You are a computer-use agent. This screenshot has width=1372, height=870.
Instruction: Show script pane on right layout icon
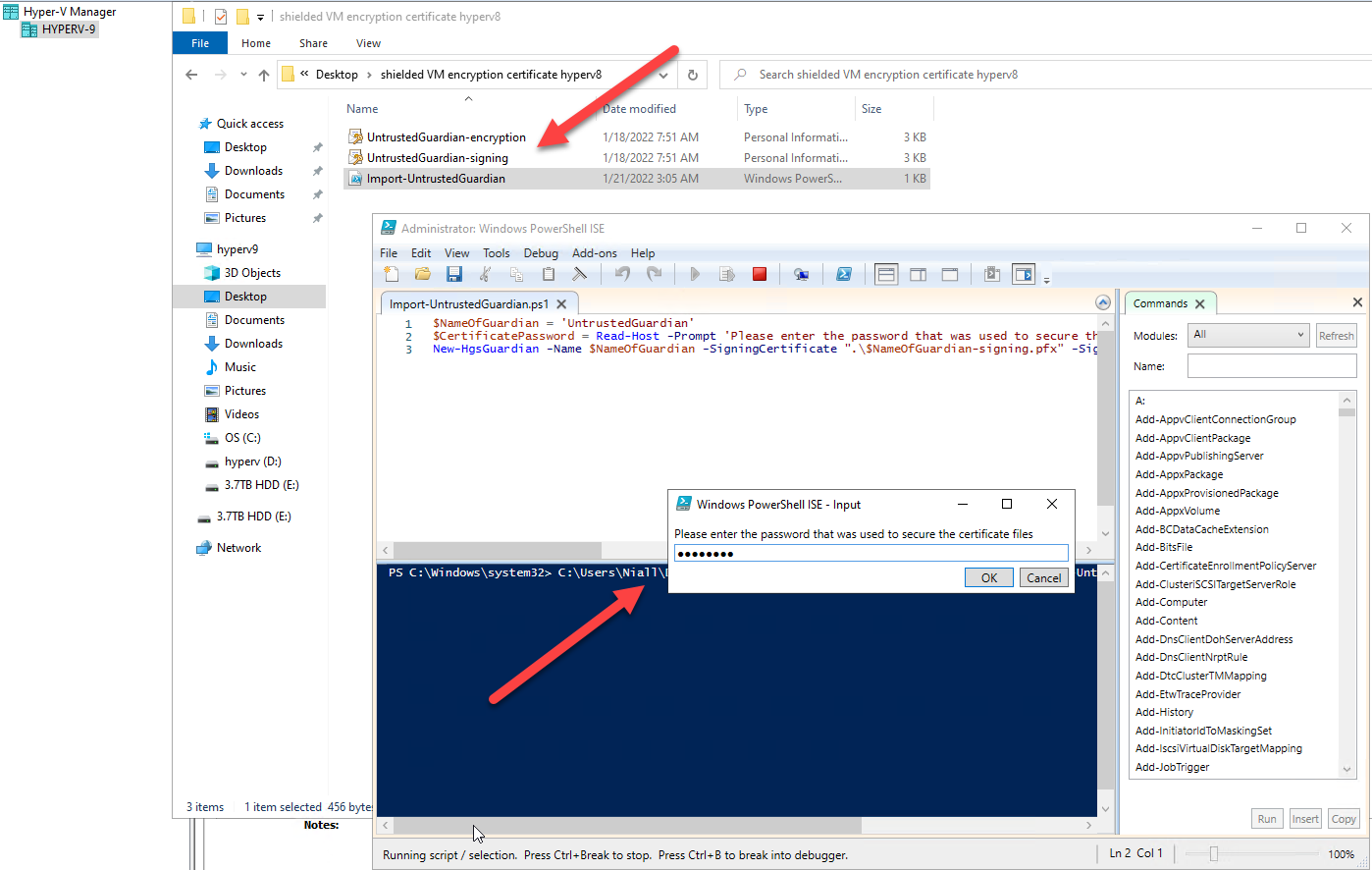(919, 275)
